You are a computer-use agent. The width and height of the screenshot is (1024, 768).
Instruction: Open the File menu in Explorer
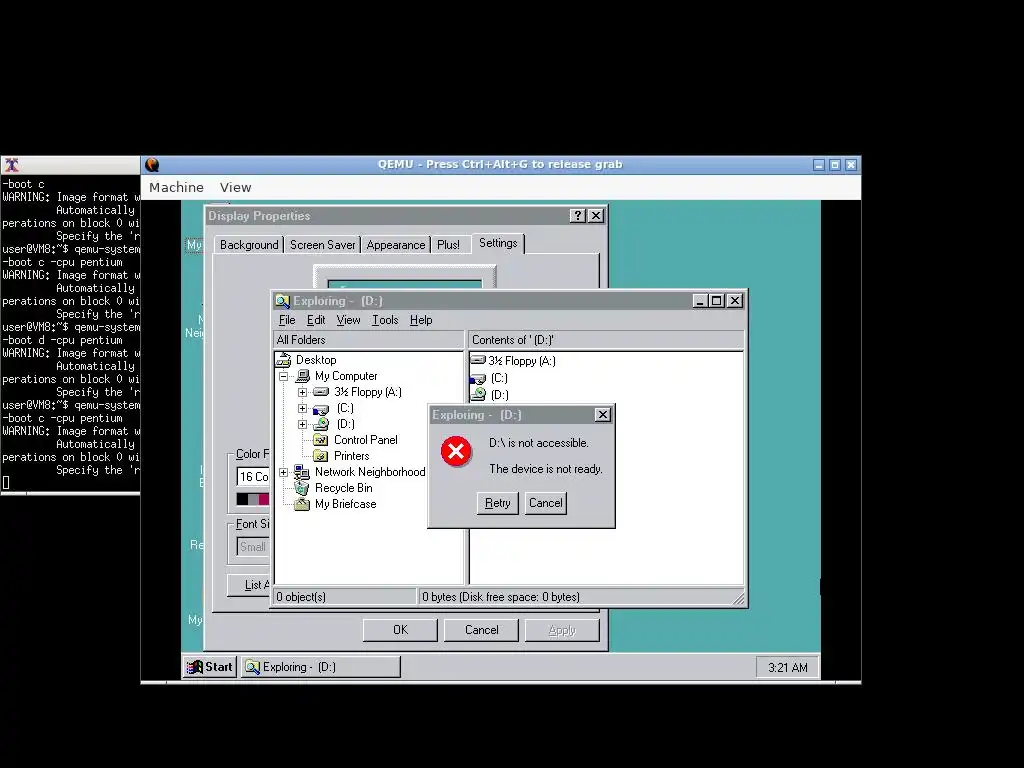[x=287, y=320]
